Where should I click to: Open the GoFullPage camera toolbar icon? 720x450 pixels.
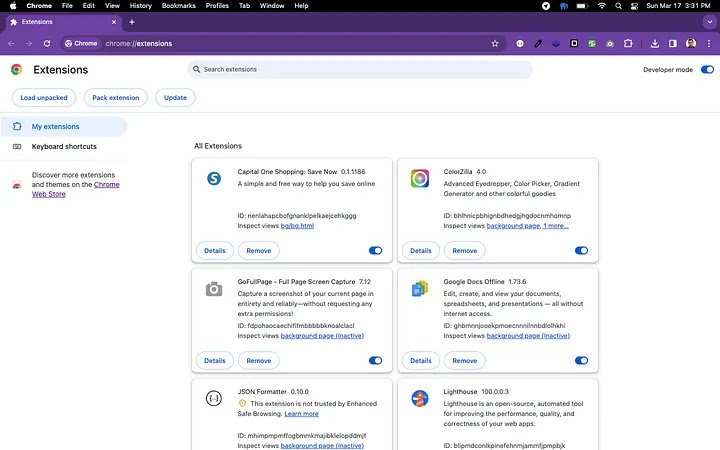pyautogui.click(x=610, y=44)
